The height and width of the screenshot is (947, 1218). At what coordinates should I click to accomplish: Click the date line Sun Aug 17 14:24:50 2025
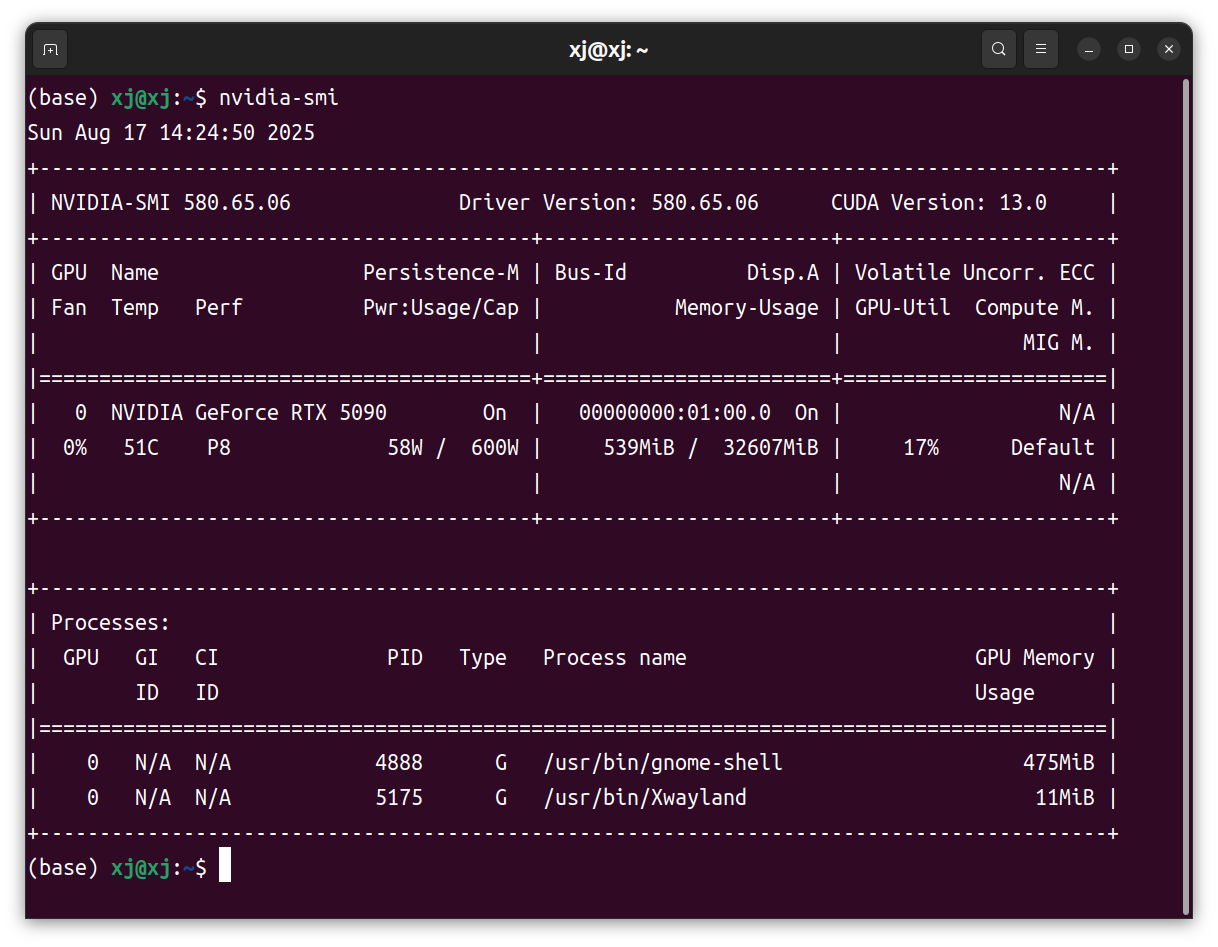coord(171,133)
